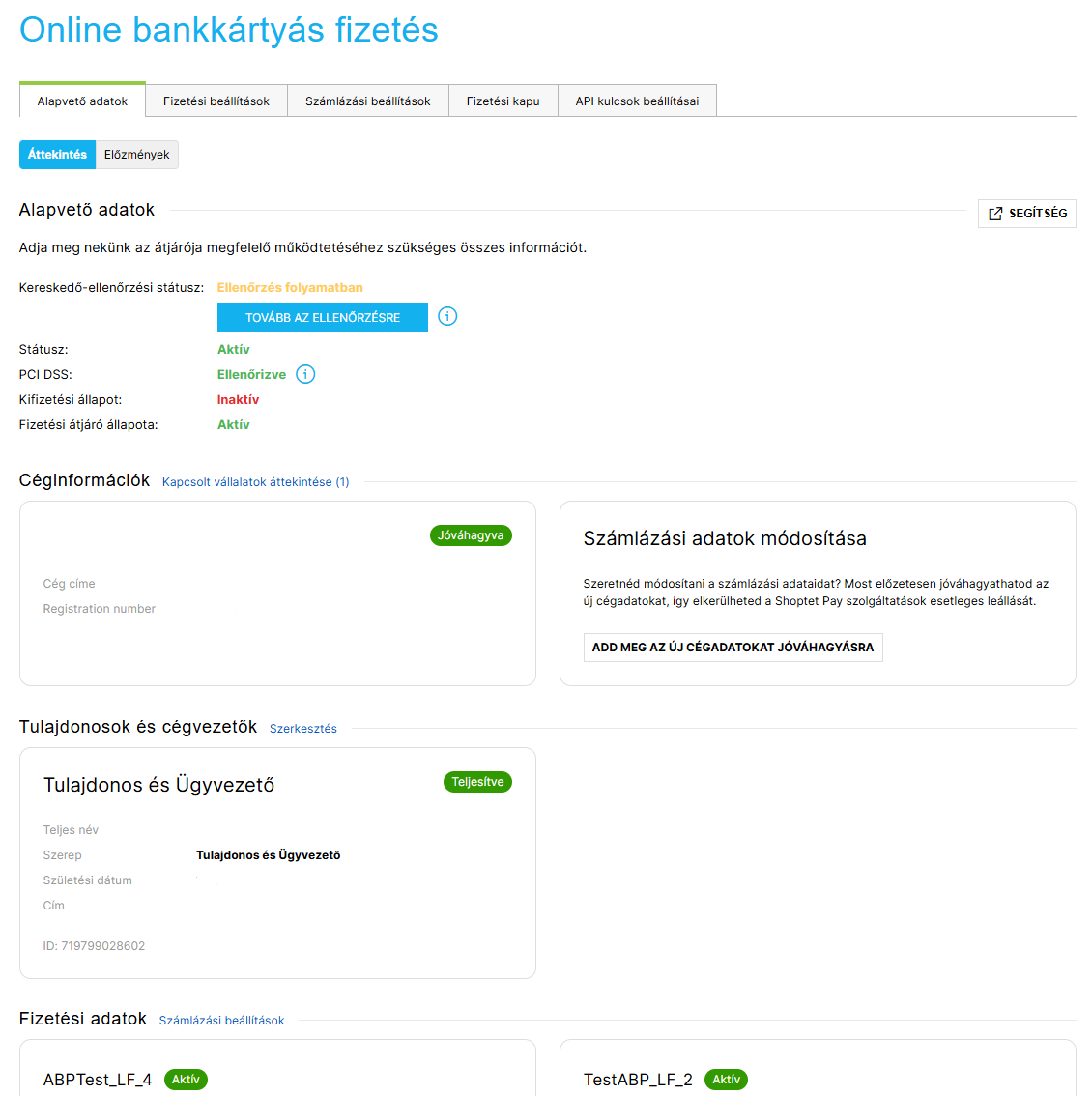This screenshot has height=1096, width=1092.
Task: Switch to the Áttekintés view
Action: 57,155
